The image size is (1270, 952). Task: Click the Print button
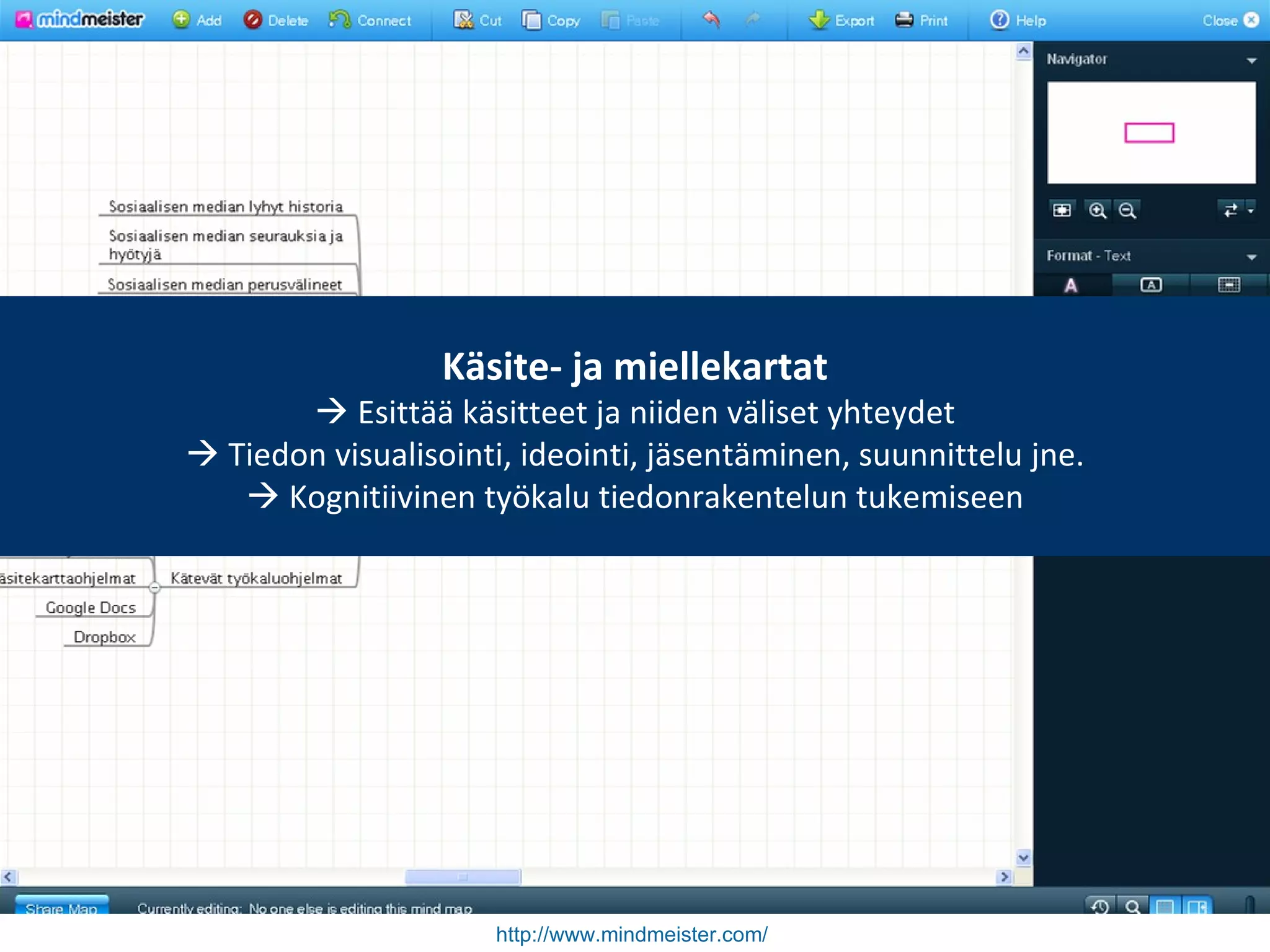tap(921, 20)
